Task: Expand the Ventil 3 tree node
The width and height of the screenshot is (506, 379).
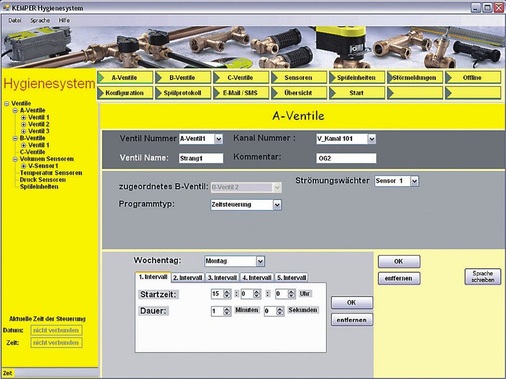Action: tap(23, 131)
